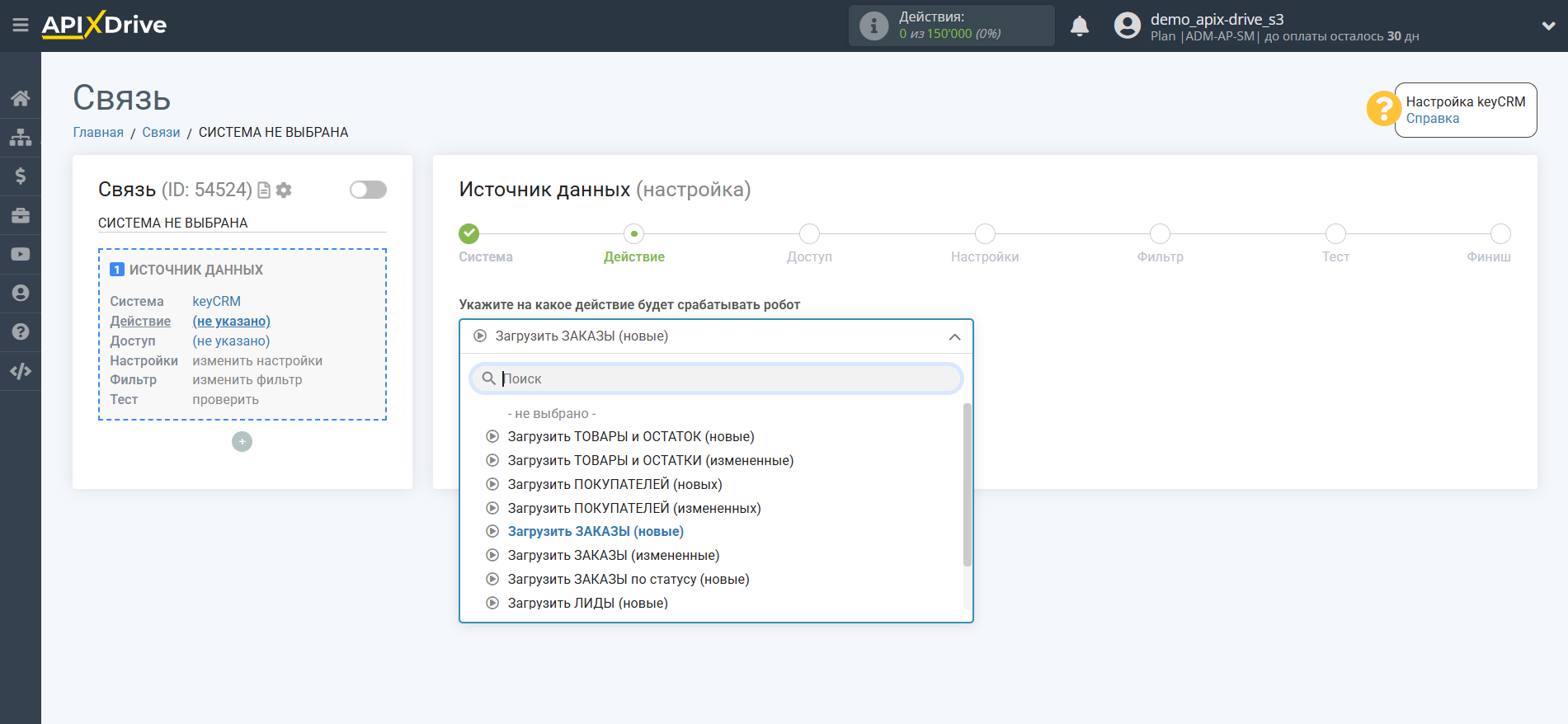Open the hamburger menu in the top bar
This screenshot has width=1568, height=724.
coord(21,26)
